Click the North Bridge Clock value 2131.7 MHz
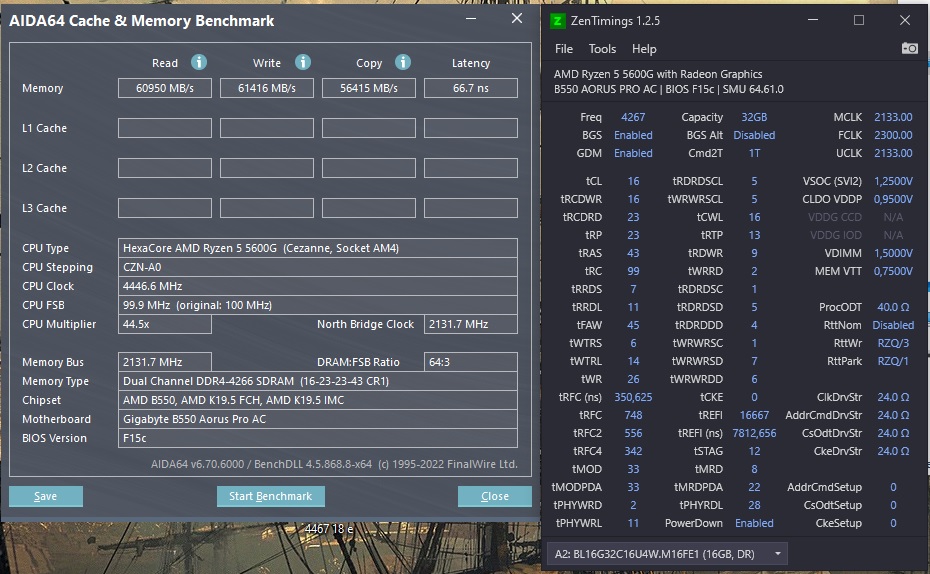 tap(471, 324)
